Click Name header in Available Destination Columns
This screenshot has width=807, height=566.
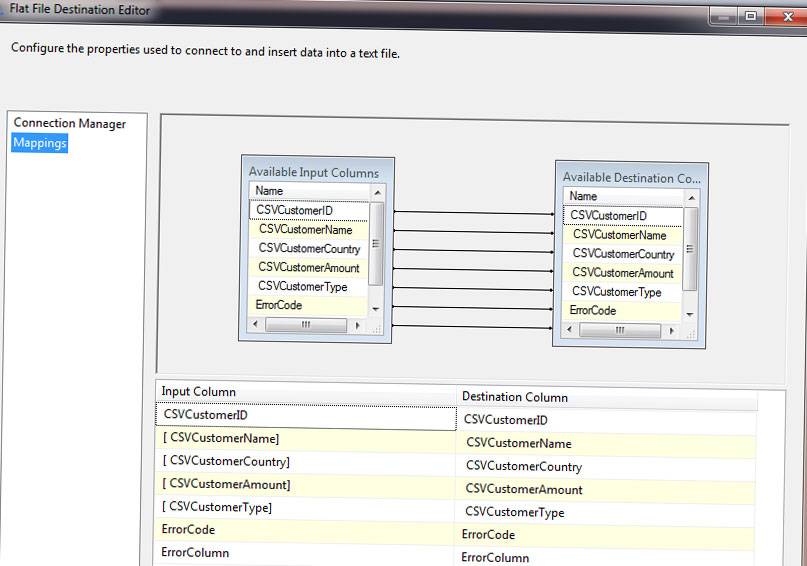pos(623,196)
